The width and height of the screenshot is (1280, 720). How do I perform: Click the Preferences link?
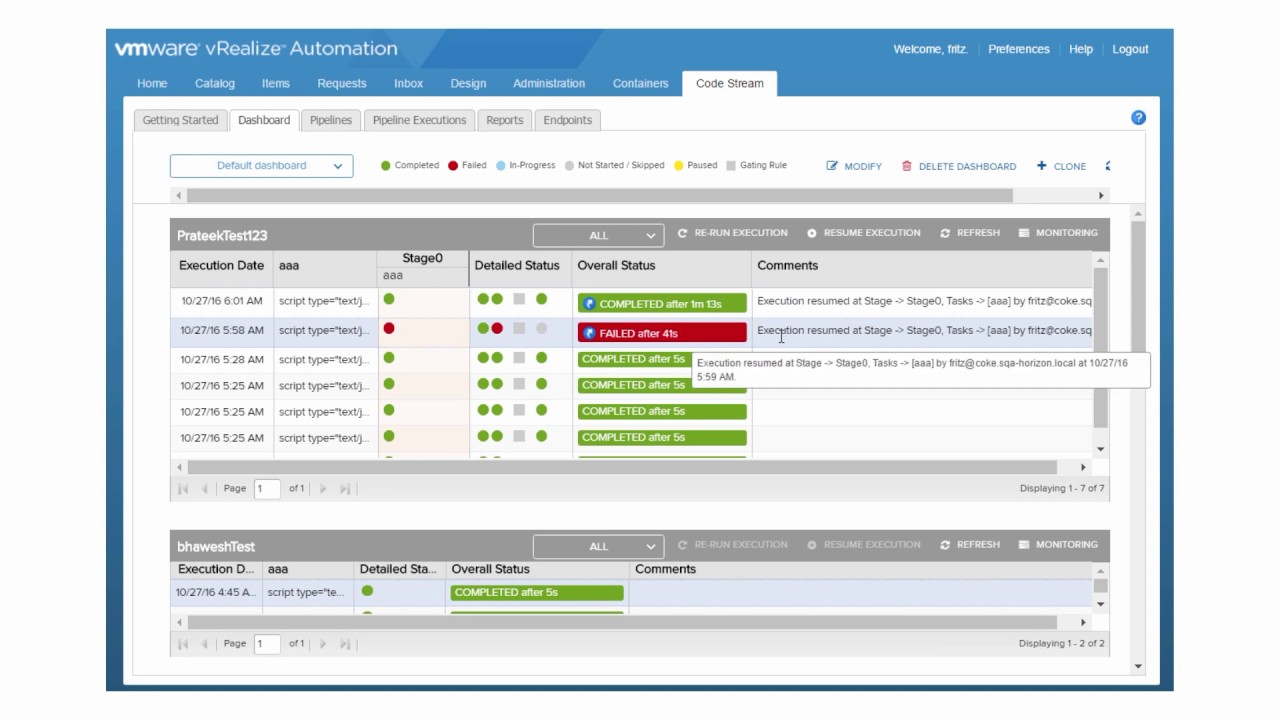click(1018, 48)
